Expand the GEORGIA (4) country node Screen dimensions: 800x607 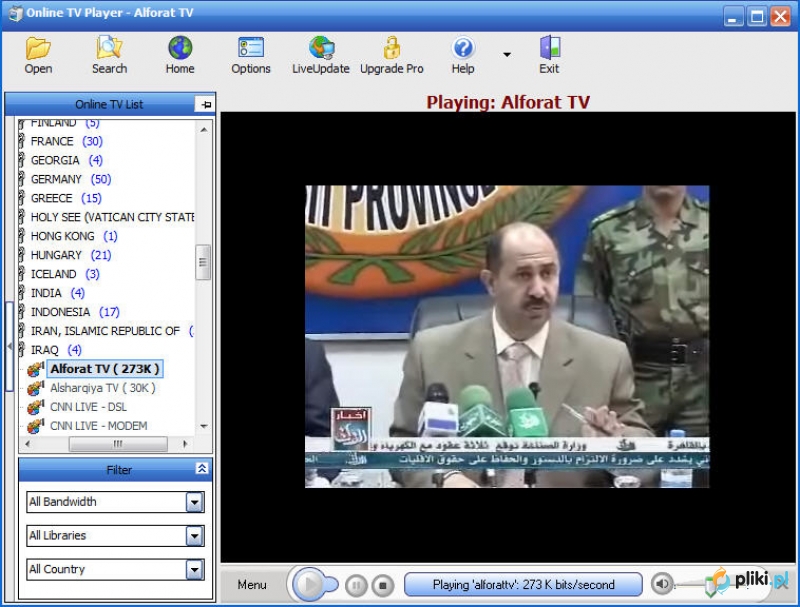(x=21, y=160)
